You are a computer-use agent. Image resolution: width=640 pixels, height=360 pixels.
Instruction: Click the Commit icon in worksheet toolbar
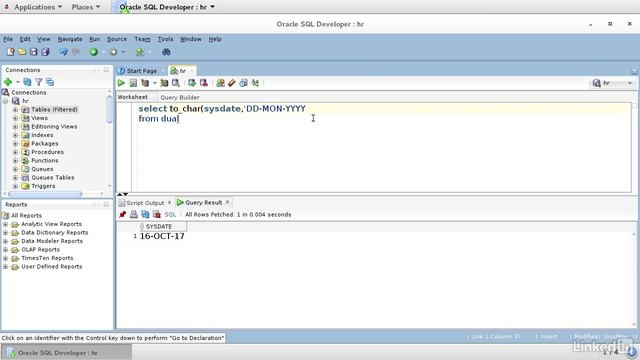[x=192, y=83]
